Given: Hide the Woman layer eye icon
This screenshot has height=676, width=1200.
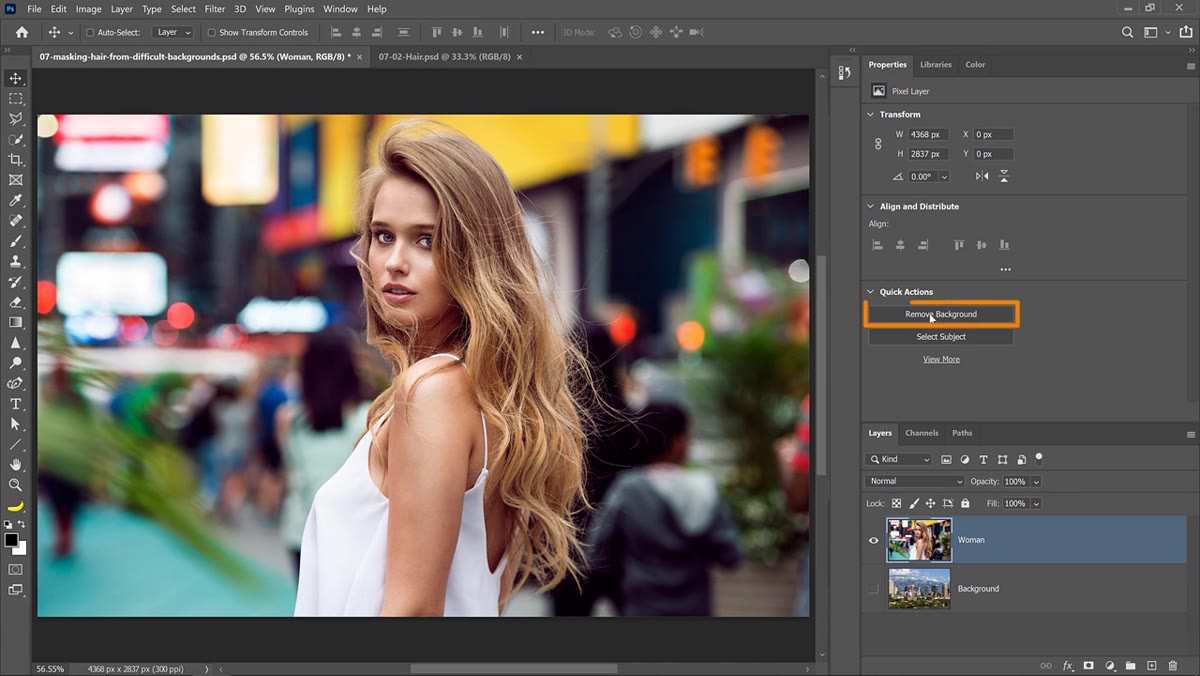Looking at the screenshot, I should 873,540.
